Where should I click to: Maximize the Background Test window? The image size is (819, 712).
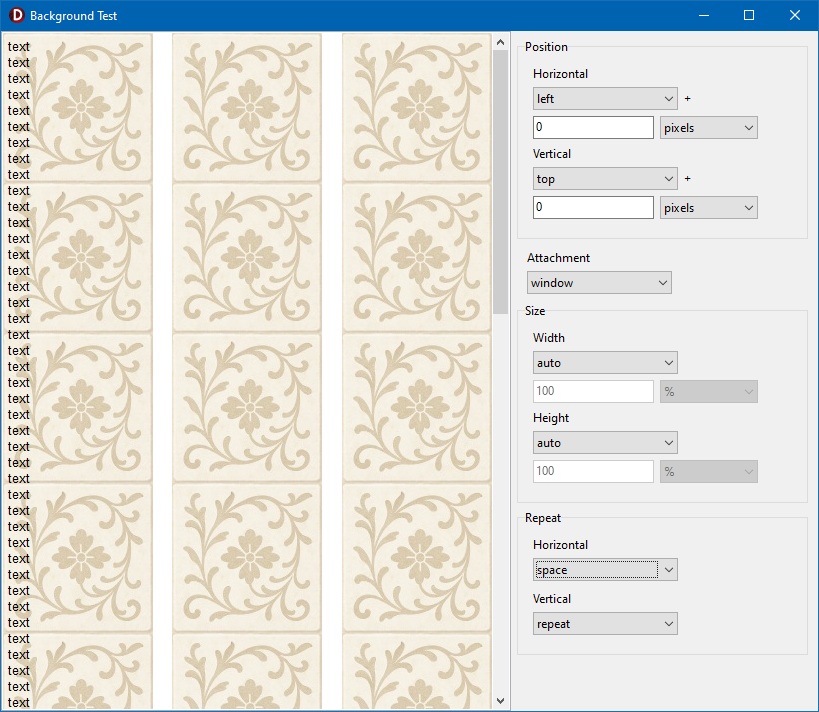tap(749, 15)
